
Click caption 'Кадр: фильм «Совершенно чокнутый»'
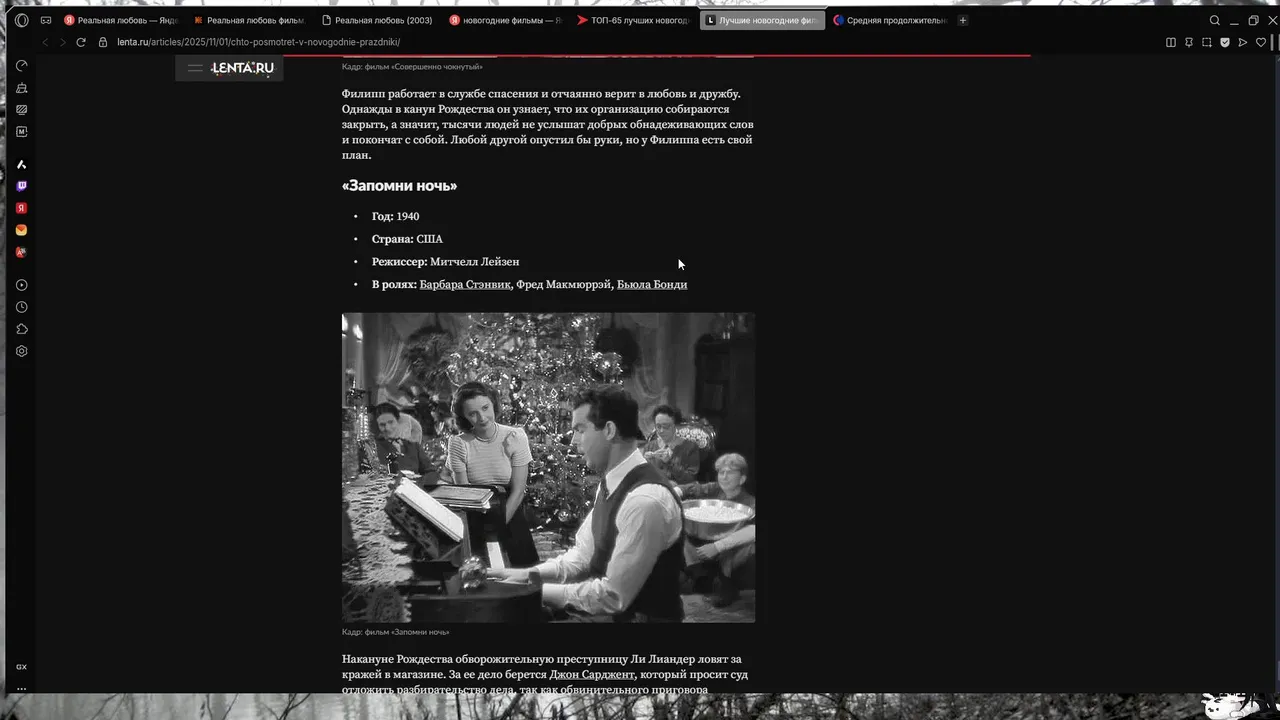click(x=412, y=66)
